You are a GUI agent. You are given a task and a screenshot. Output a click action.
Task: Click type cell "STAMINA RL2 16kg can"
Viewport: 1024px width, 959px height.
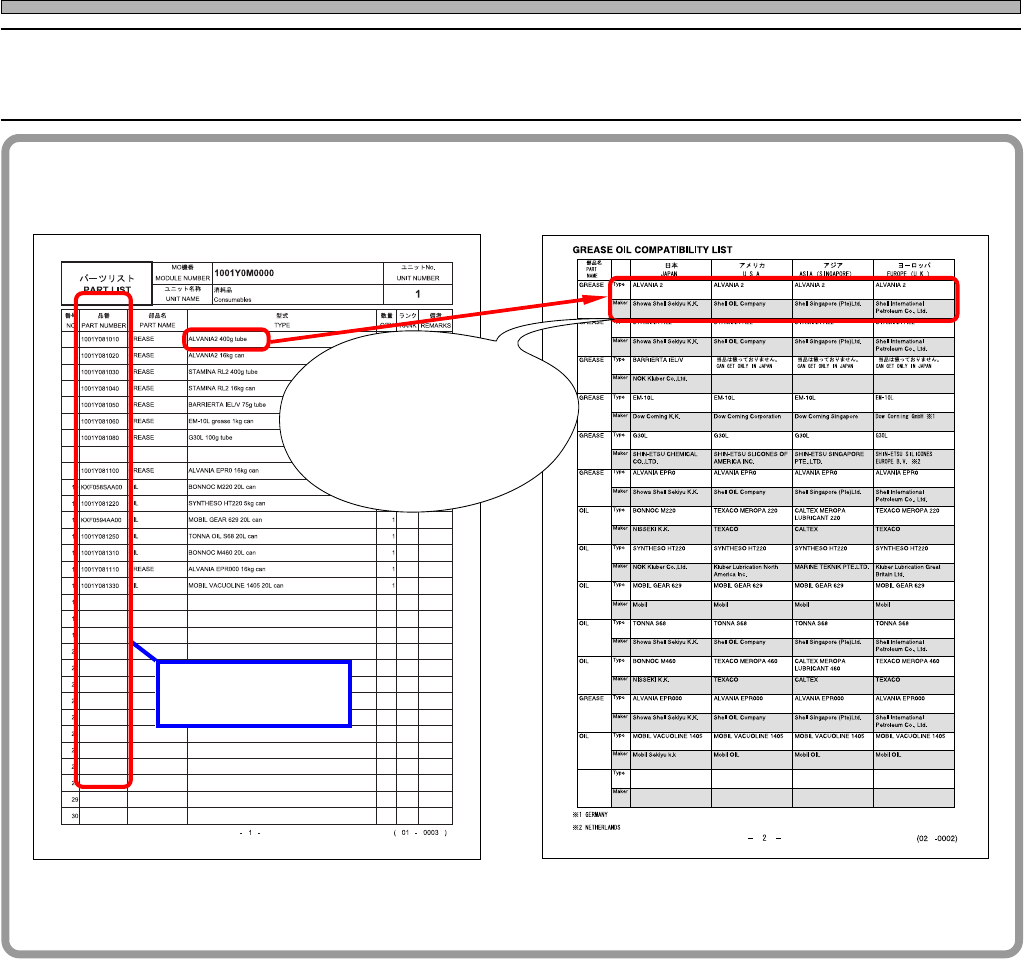pos(221,389)
